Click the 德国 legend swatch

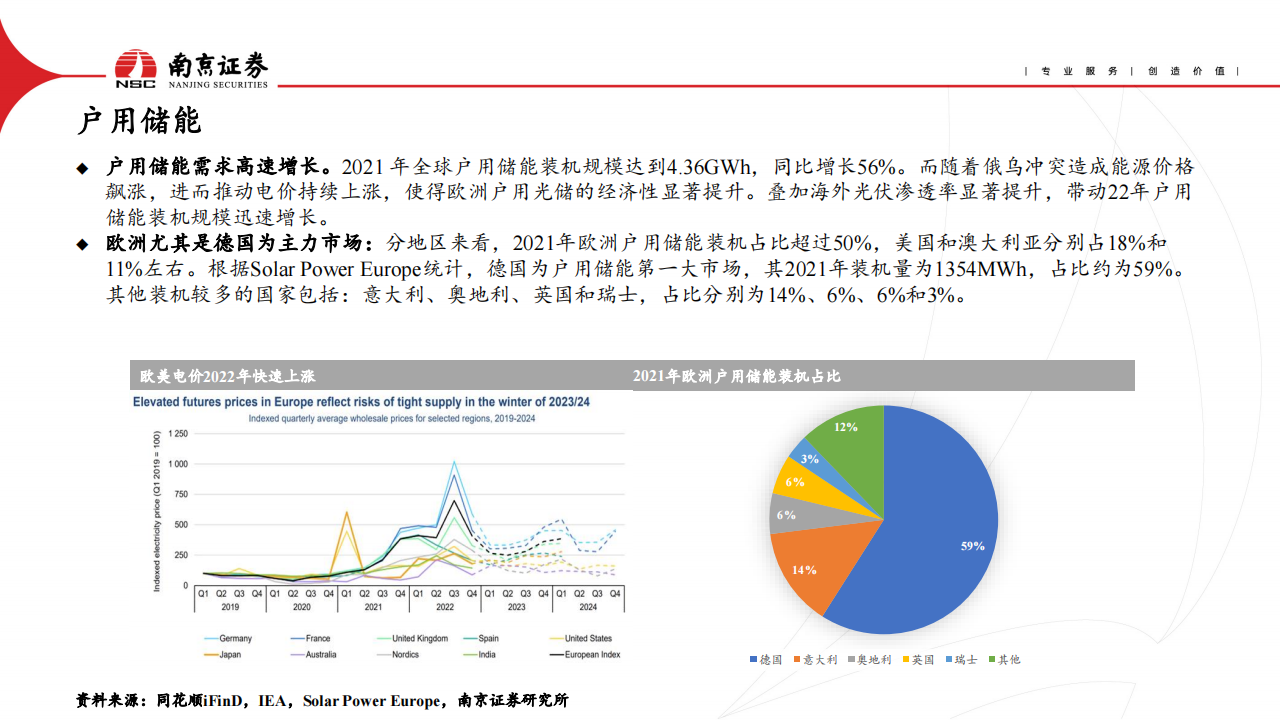[753, 660]
